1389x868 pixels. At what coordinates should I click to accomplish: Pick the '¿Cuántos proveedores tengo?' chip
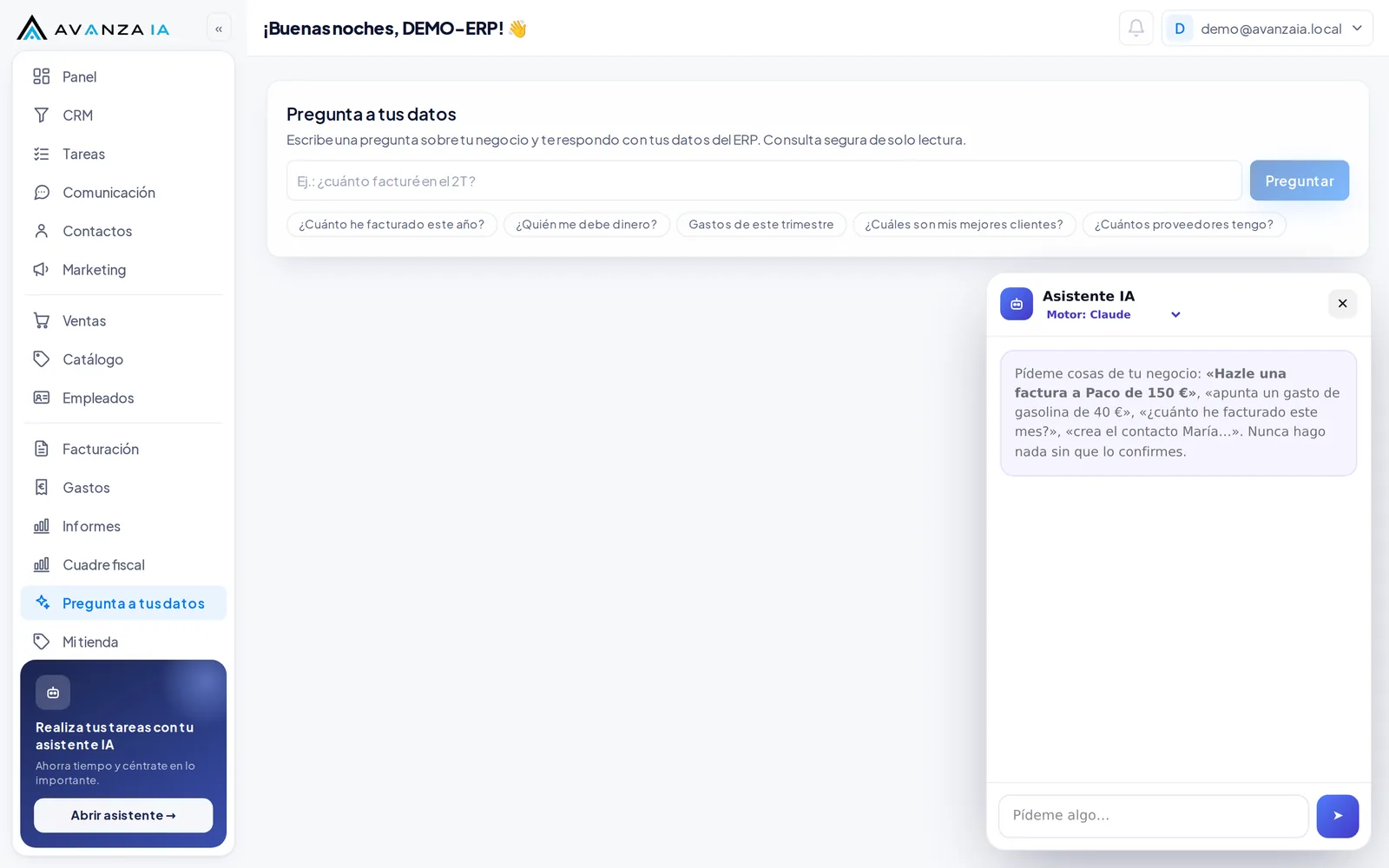(x=1184, y=225)
